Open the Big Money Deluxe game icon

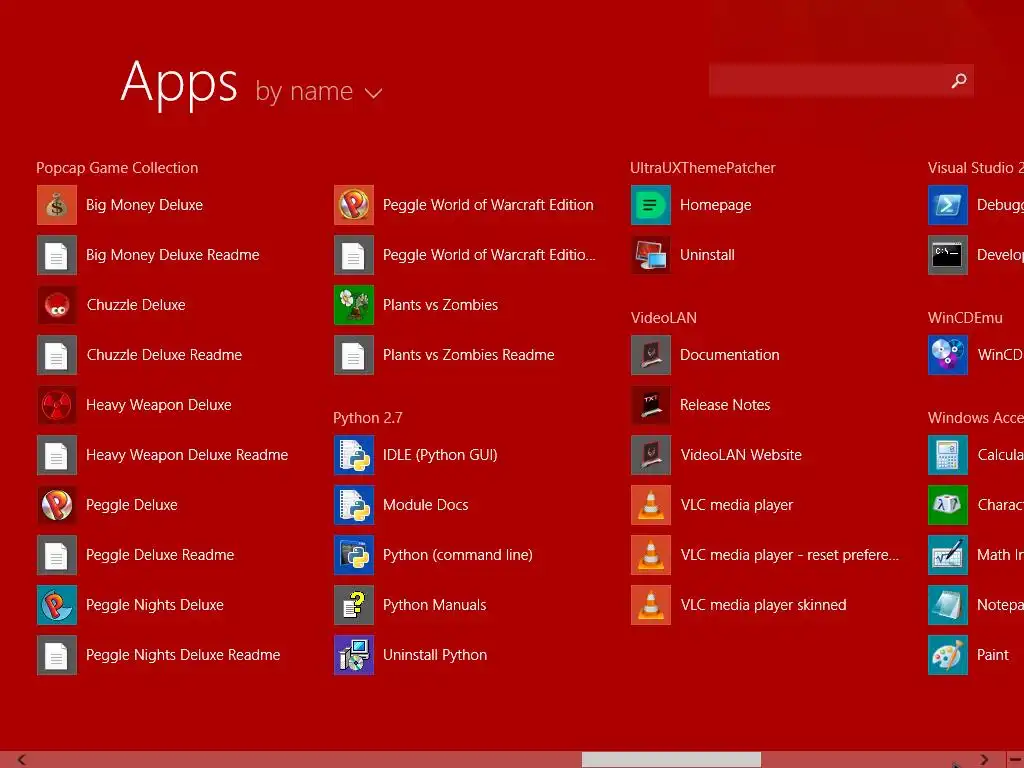click(57, 205)
